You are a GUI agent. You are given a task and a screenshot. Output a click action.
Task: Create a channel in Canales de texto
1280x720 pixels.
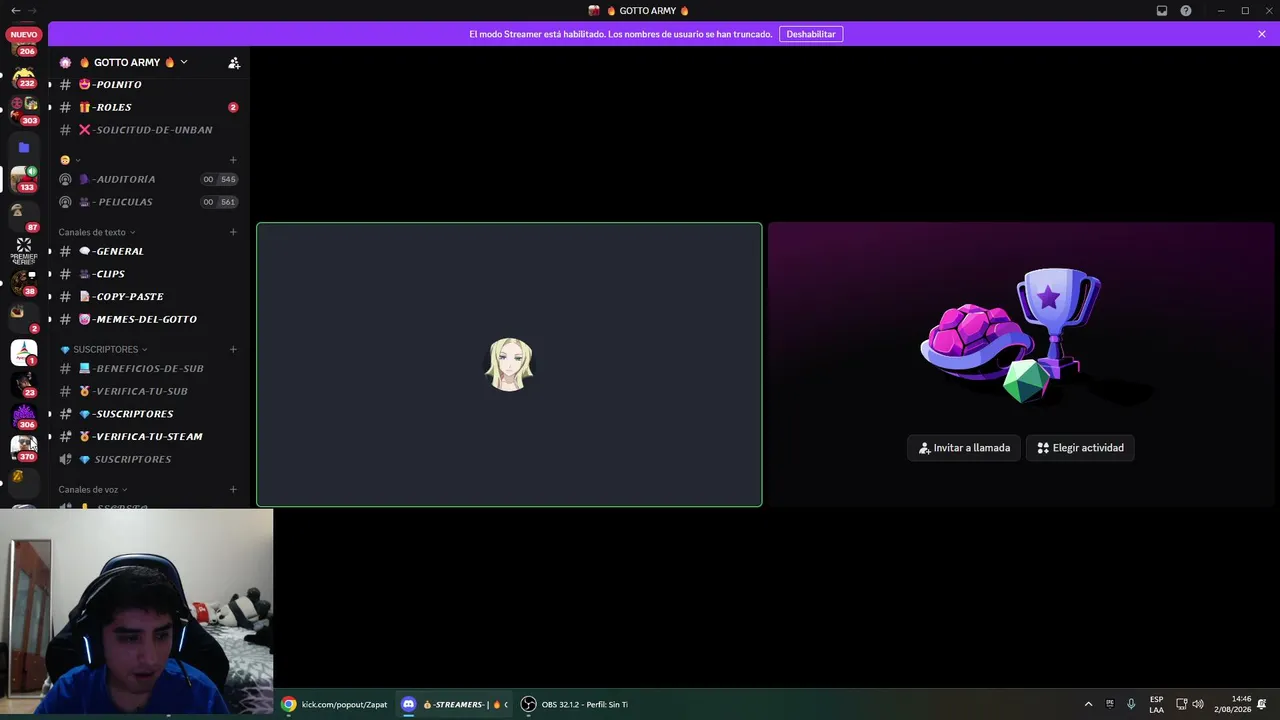tap(233, 232)
